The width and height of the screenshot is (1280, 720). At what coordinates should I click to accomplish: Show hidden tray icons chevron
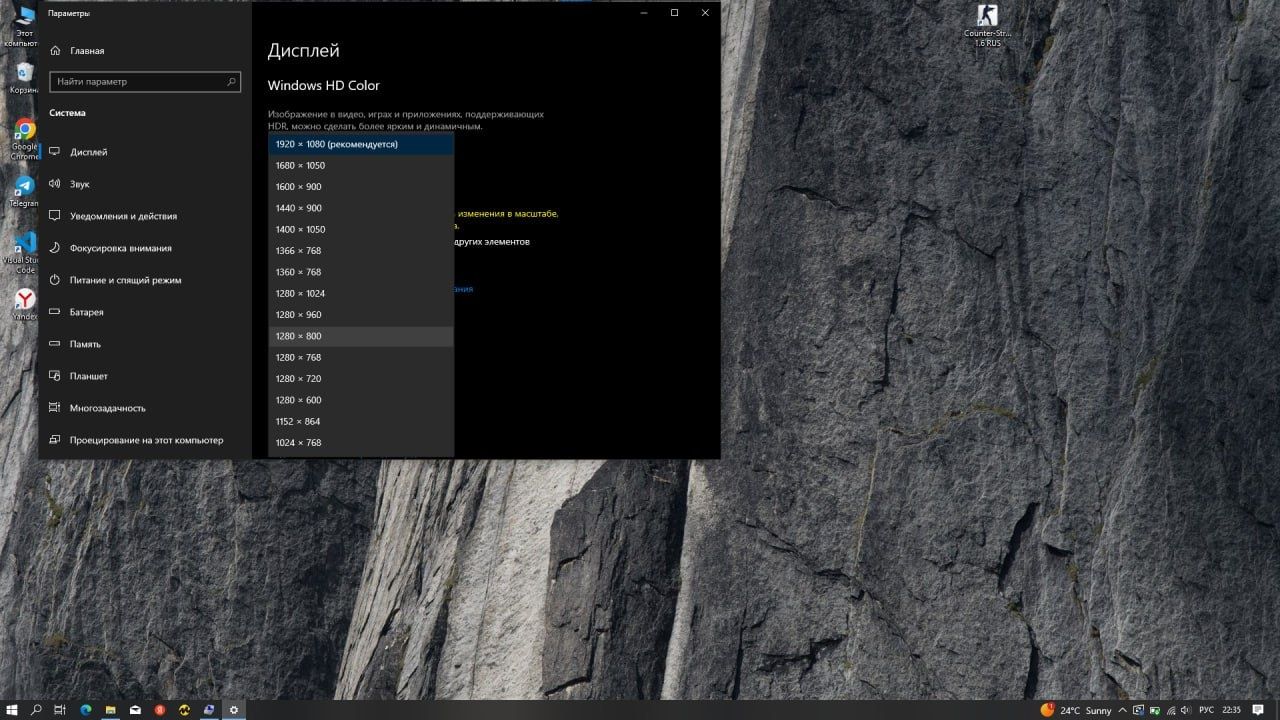pyautogui.click(x=1124, y=710)
